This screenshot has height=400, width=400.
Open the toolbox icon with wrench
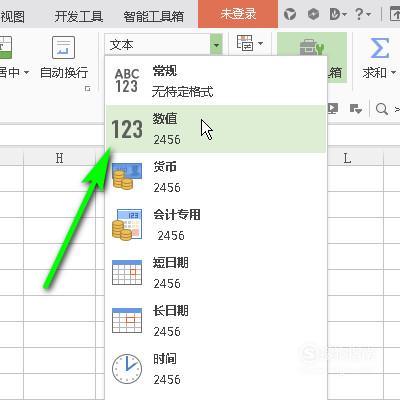coord(312,47)
